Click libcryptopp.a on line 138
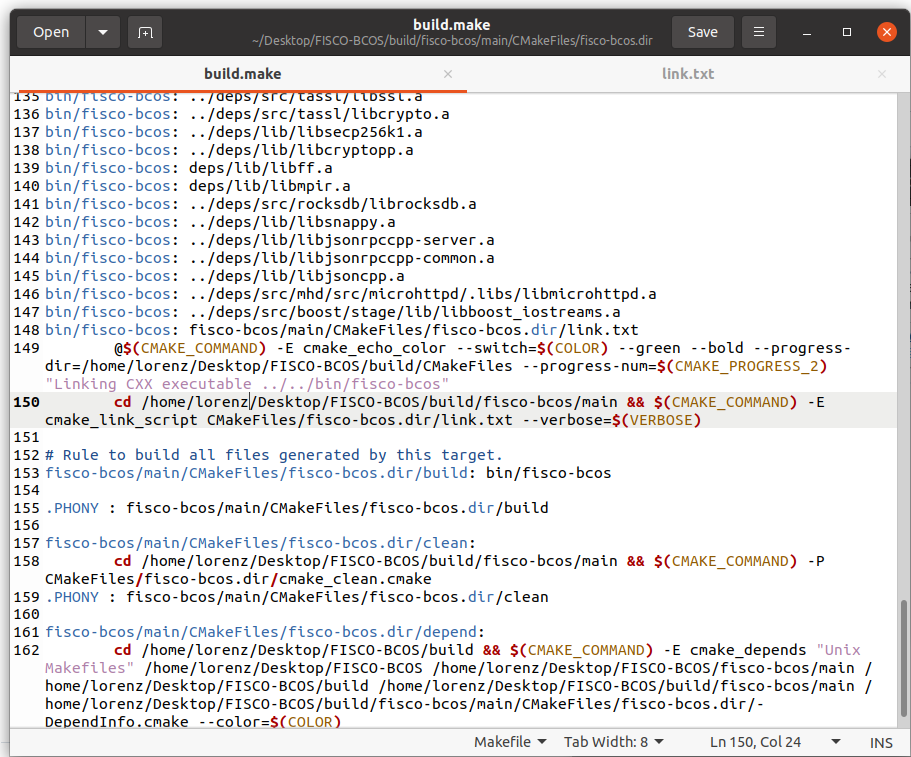This screenshot has width=911, height=757. coord(355,150)
